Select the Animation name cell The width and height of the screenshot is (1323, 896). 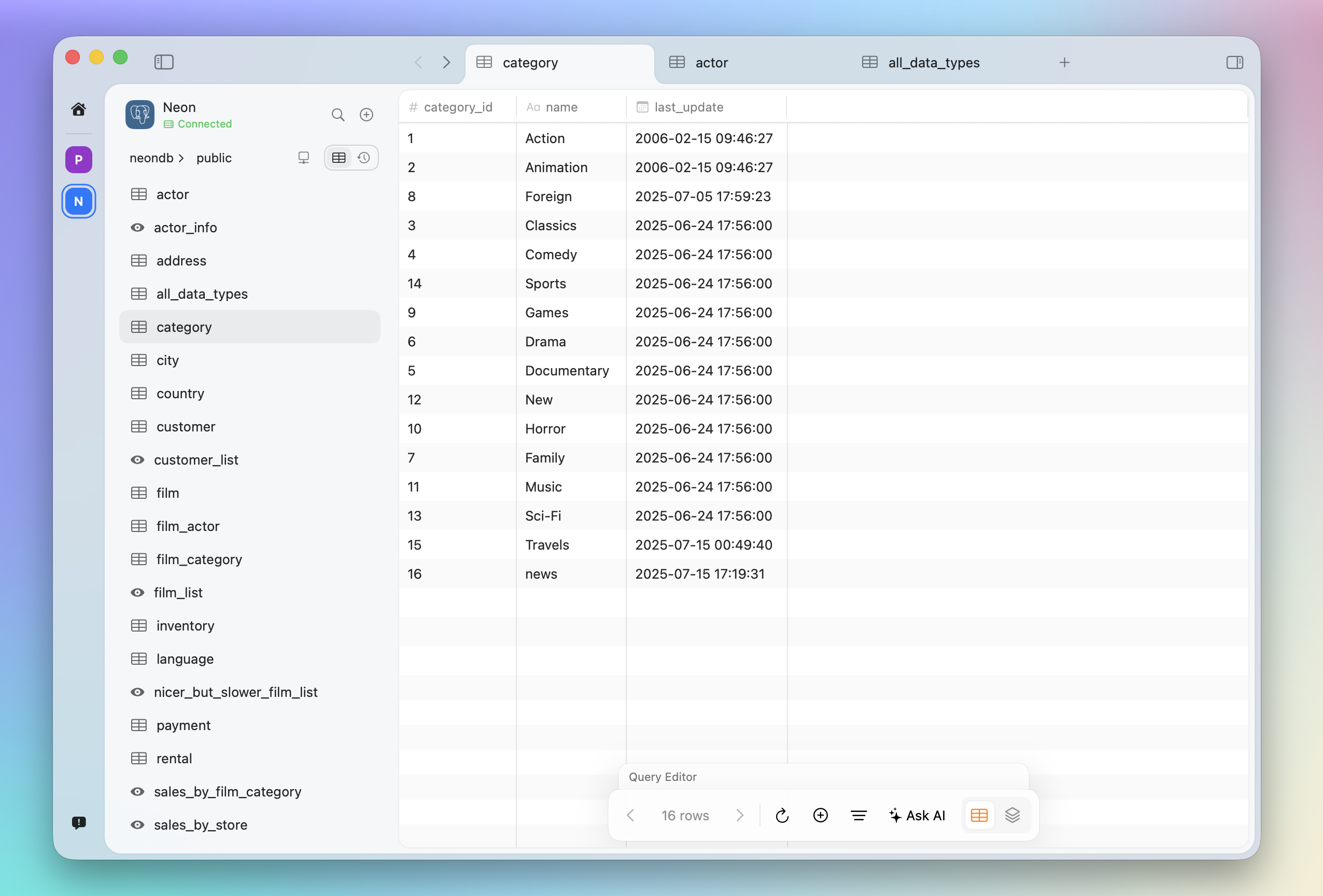tap(571, 167)
